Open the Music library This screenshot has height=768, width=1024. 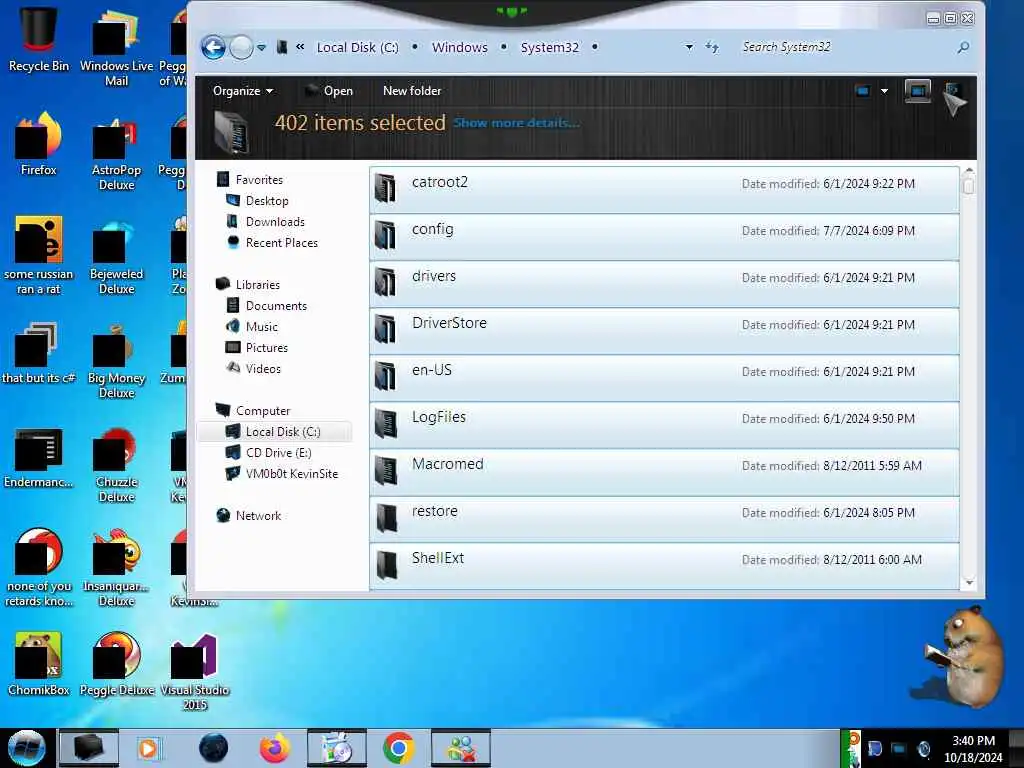pos(261,327)
